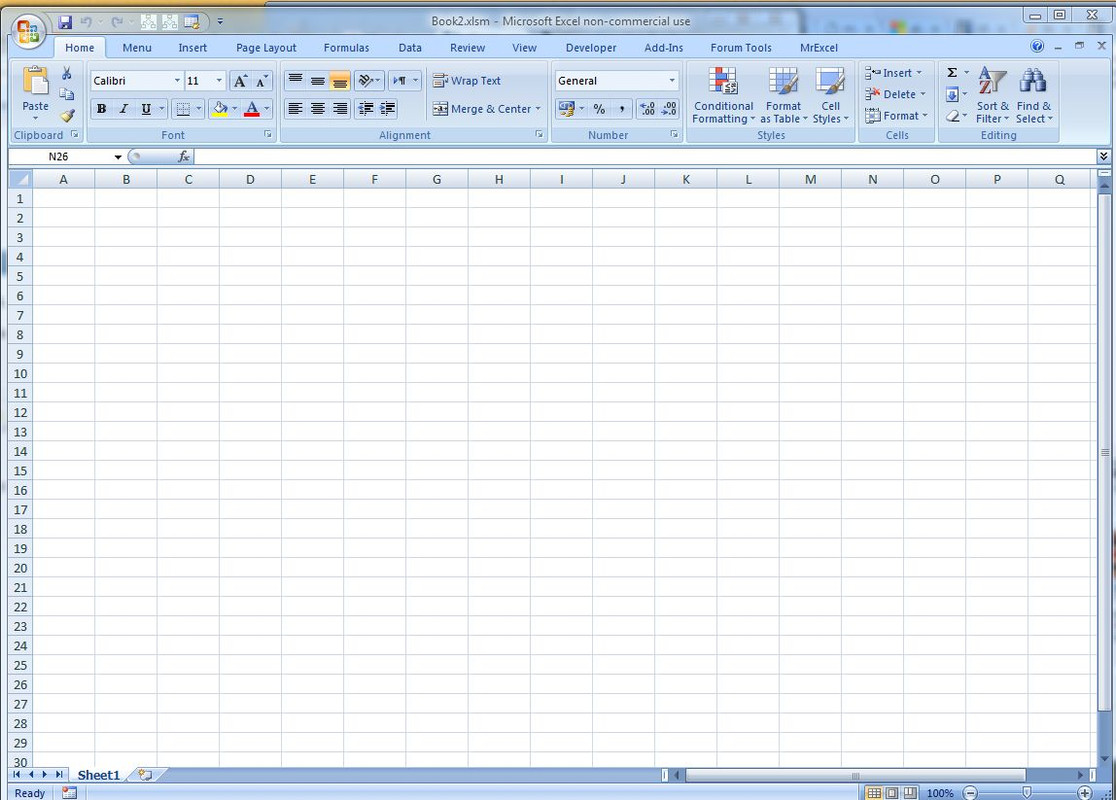Screen dimensions: 1116x800
Task: Toggle Italic formatting
Action: coord(123,109)
